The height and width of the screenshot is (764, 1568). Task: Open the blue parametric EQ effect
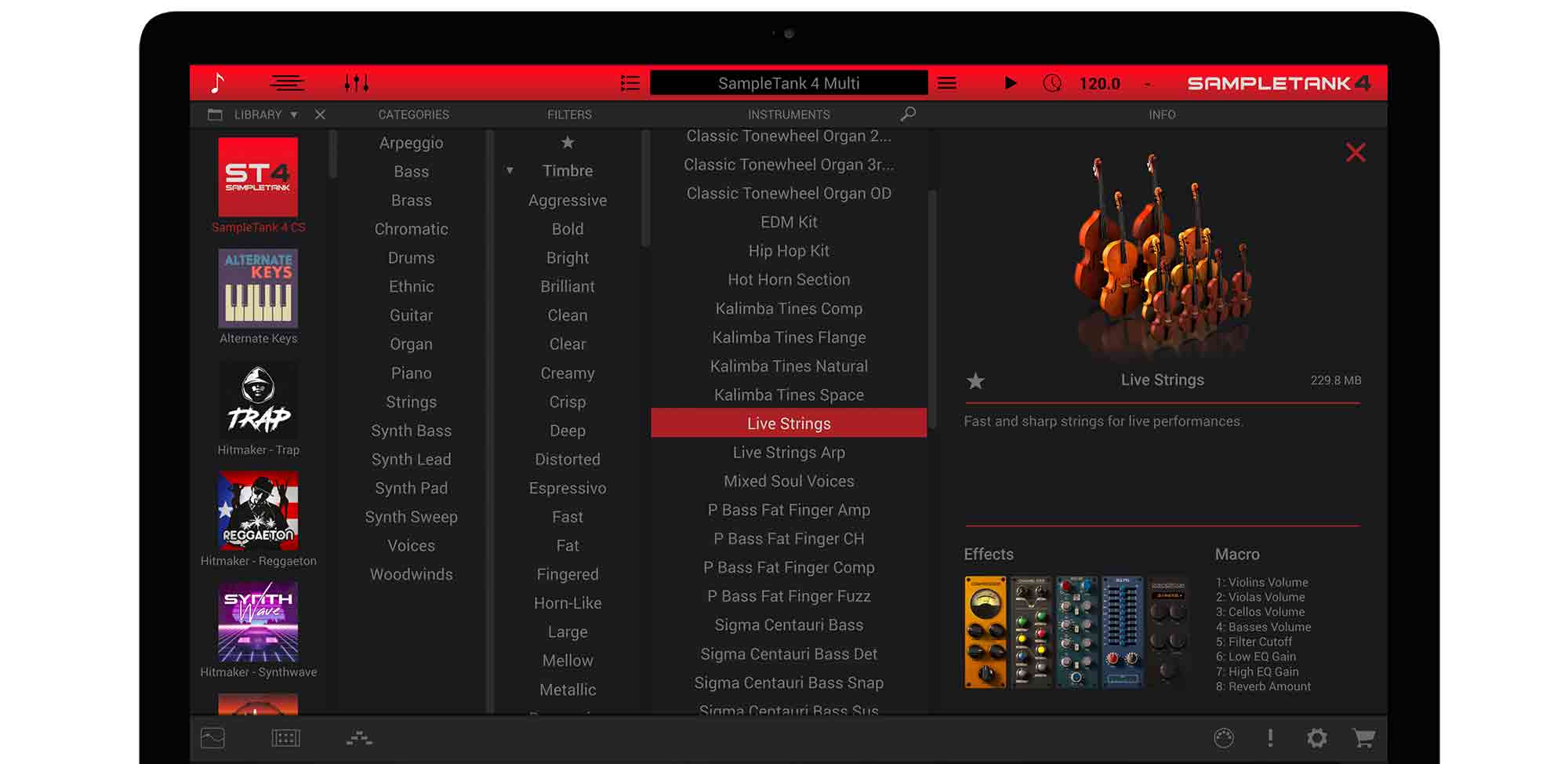(1076, 632)
